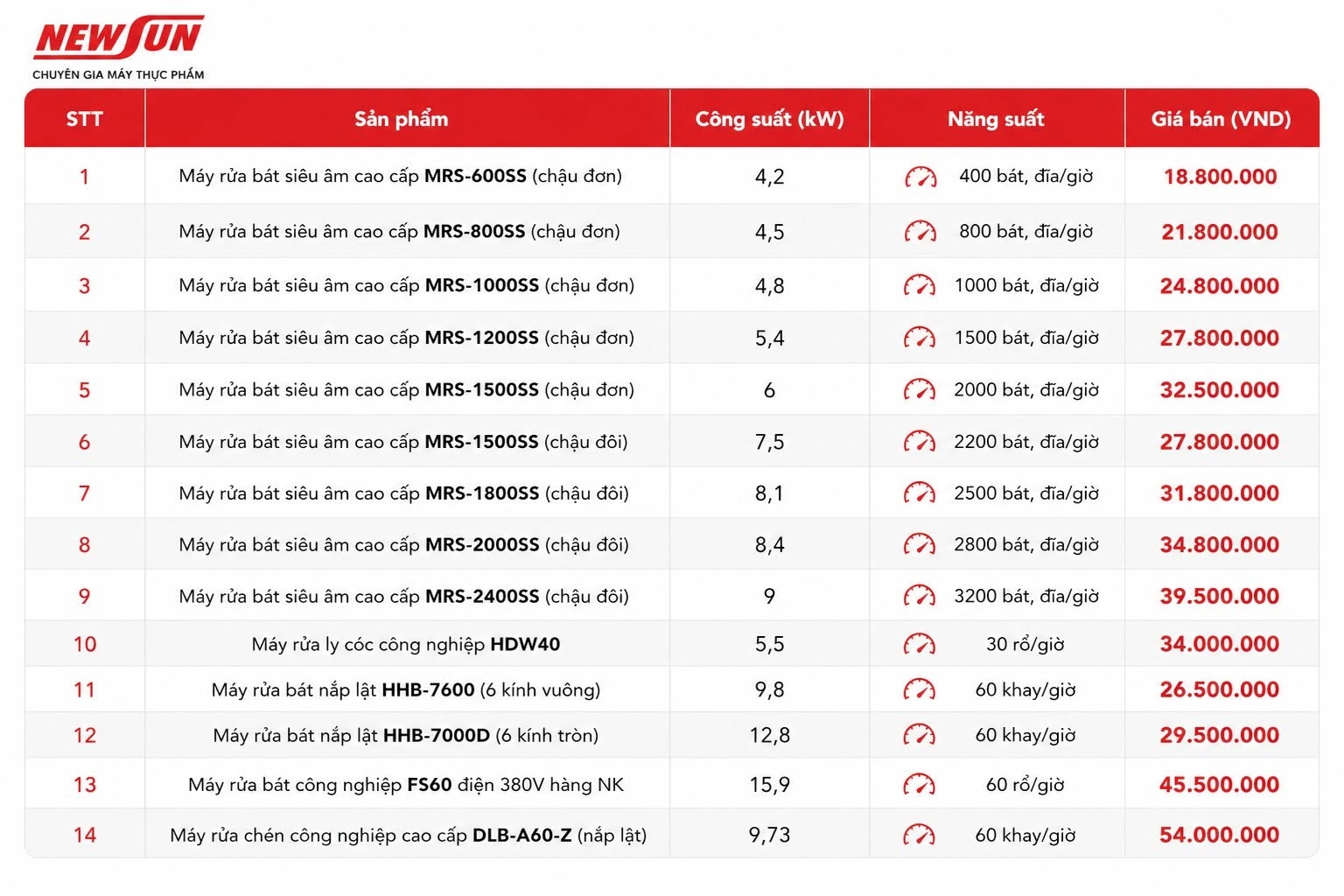Select Máy rửa ly cóc công nghiệp HDW40
The width and height of the screenshot is (1344, 896).
point(406,644)
